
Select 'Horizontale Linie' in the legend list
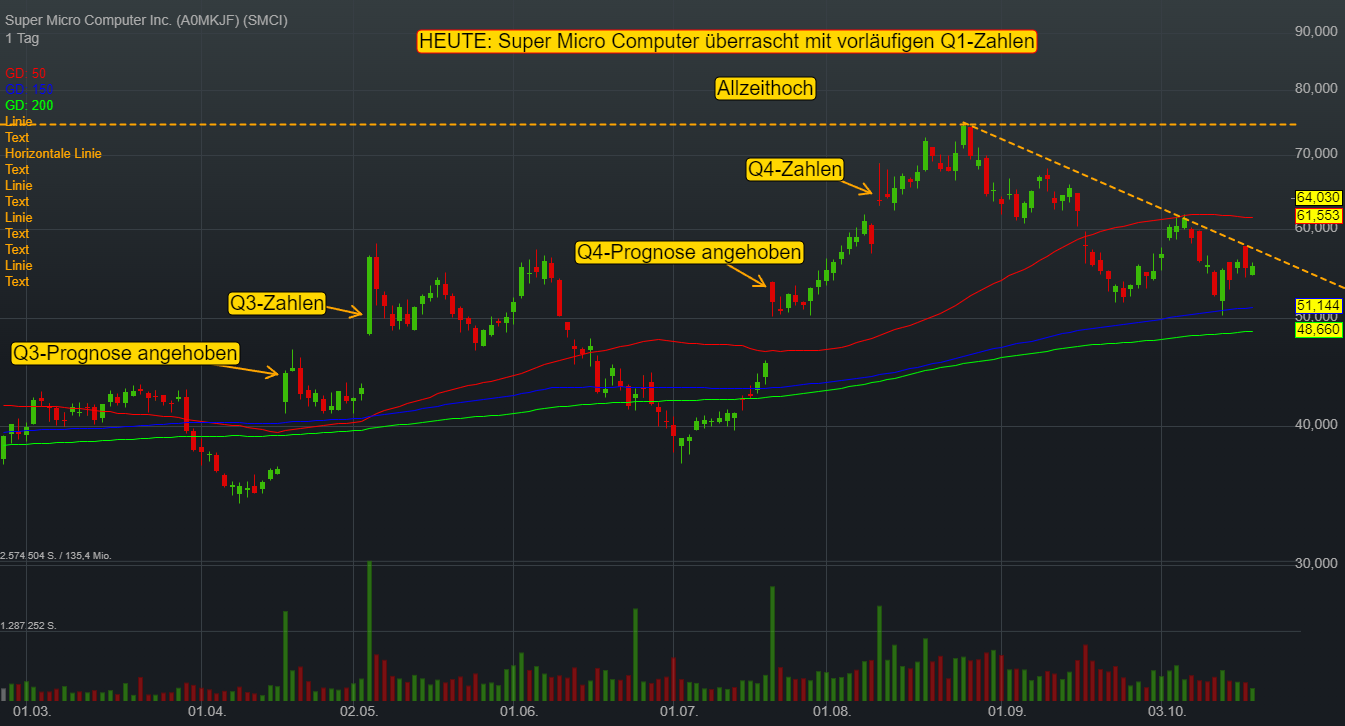click(53, 153)
